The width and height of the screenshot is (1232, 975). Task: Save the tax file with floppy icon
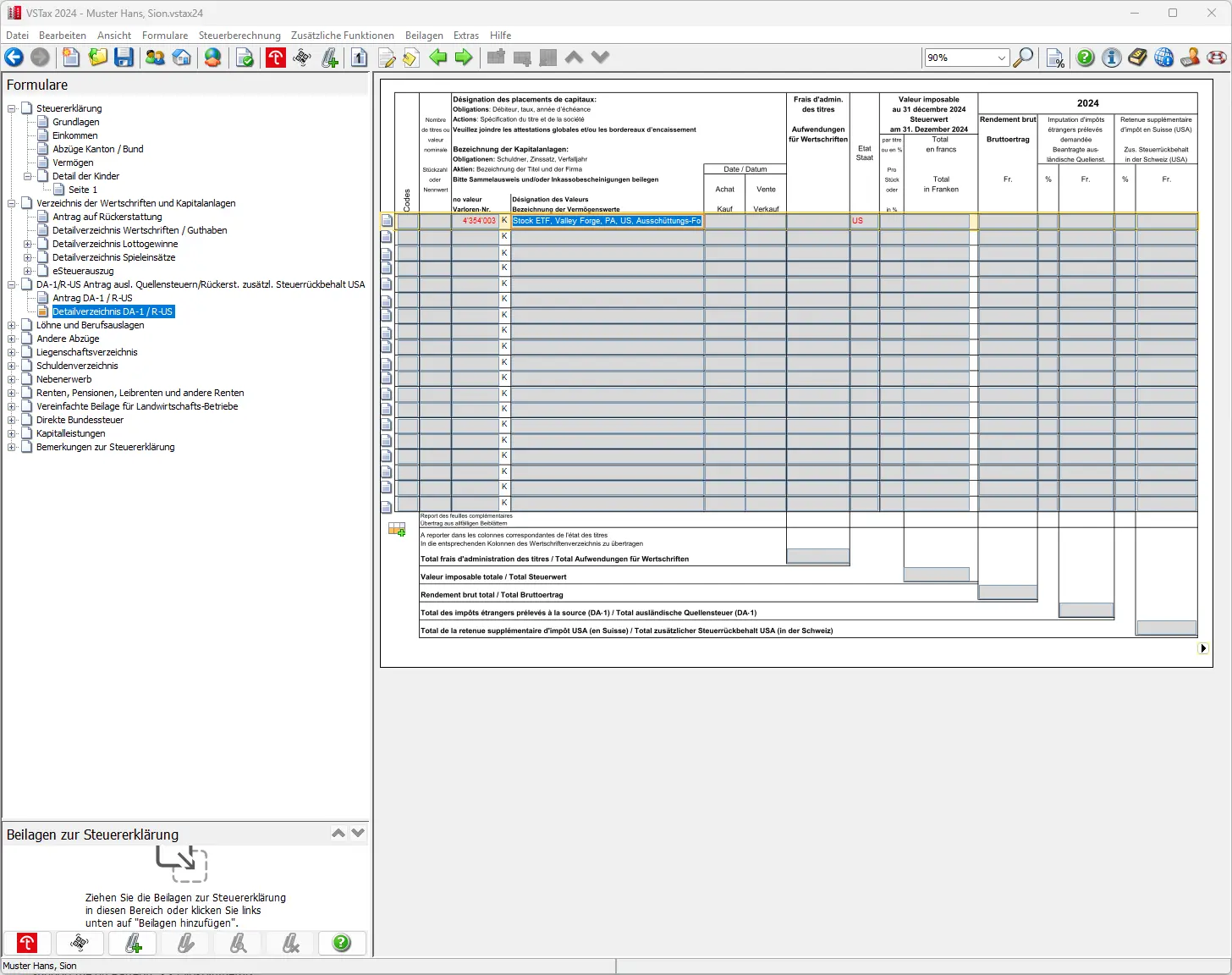124,58
